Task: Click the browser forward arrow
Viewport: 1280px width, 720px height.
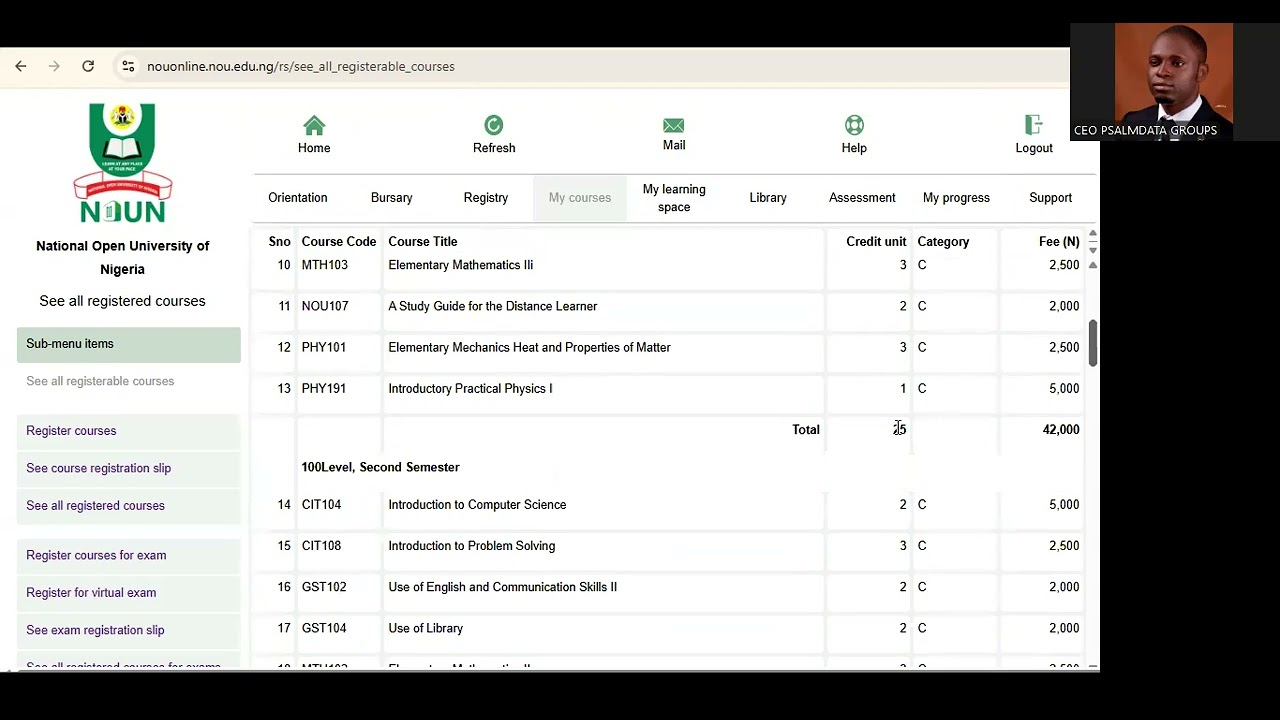Action: pyautogui.click(x=54, y=66)
